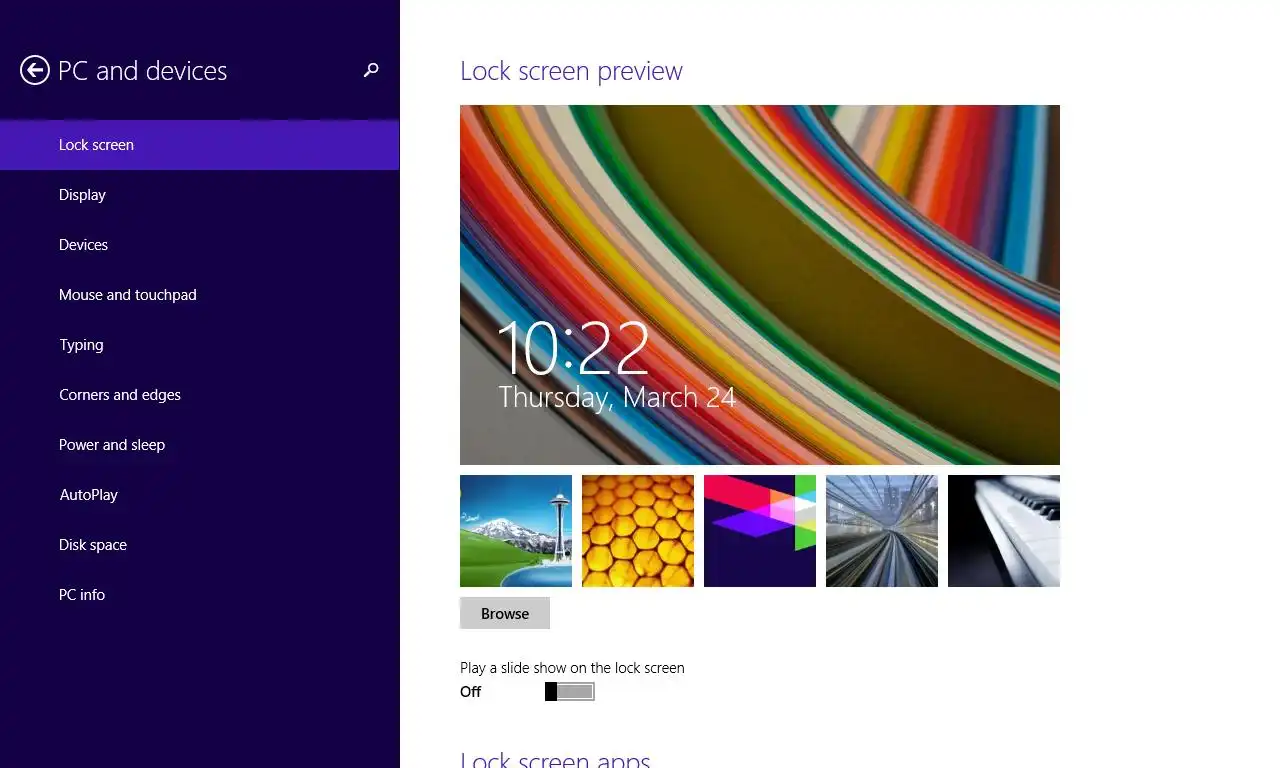The image size is (1280, 768).
Task: Choose the orange honeycomb thumbnail
Action: (638, 531)
